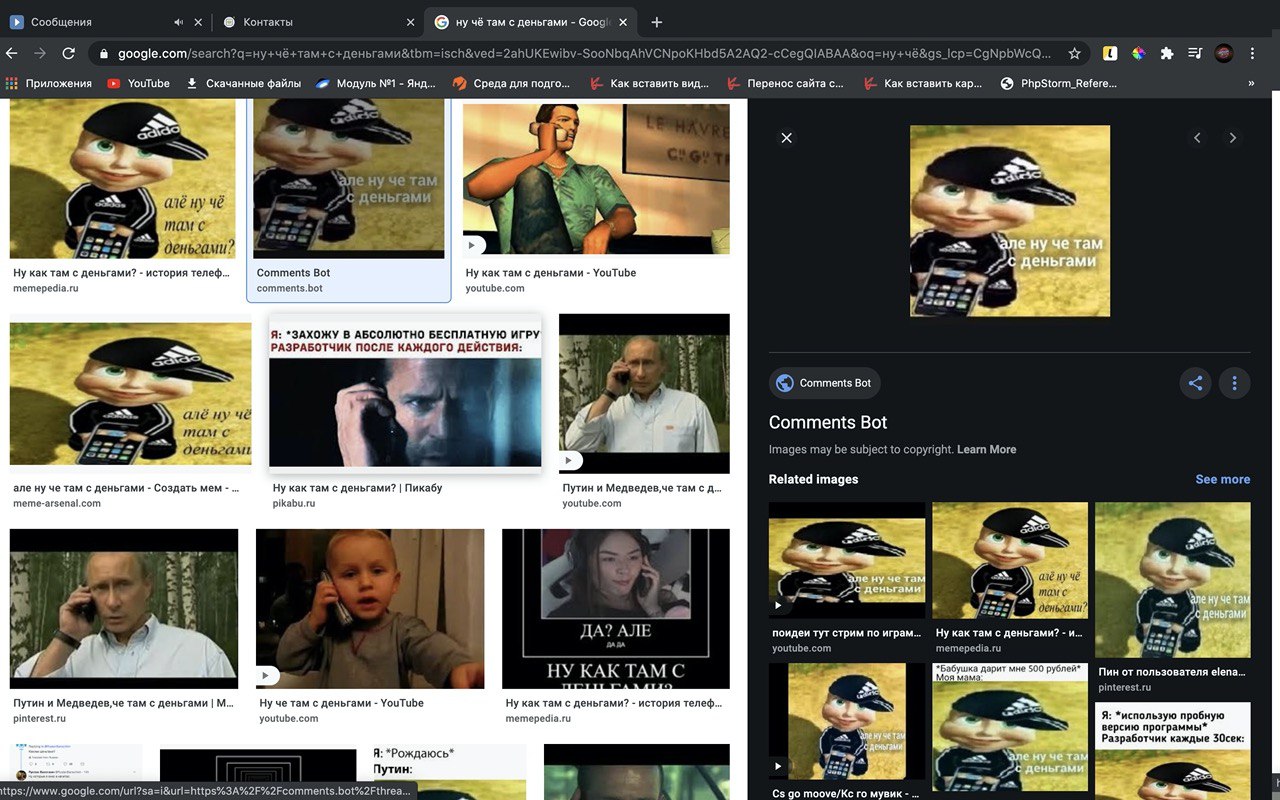
Task: Click the Learn More copyright link
Action: pos(986,449)
